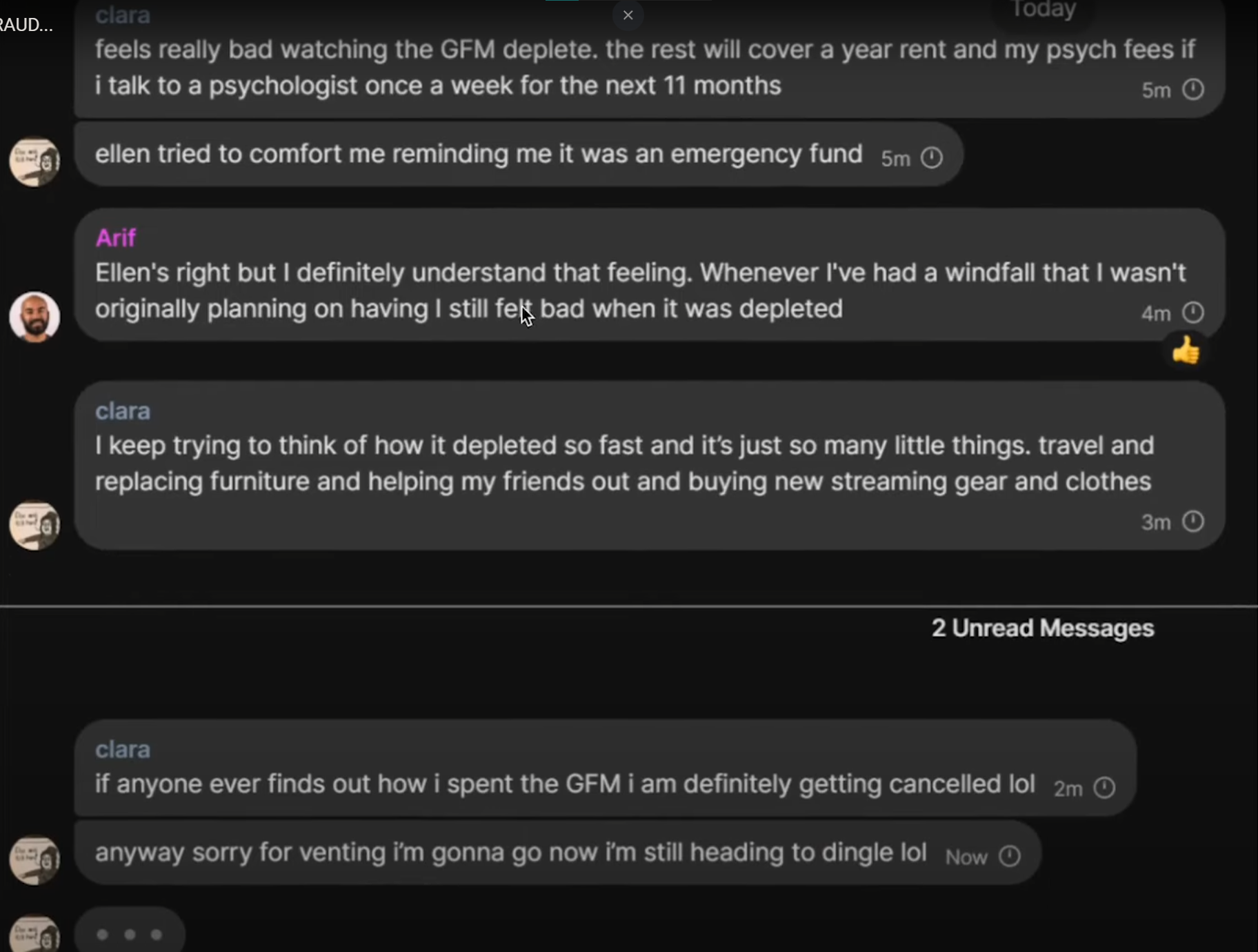The height and width of the screenshot is (952, 1258).
Task: Open clara's avatar beside the 'furniture' message
Action: coord(34,525)
